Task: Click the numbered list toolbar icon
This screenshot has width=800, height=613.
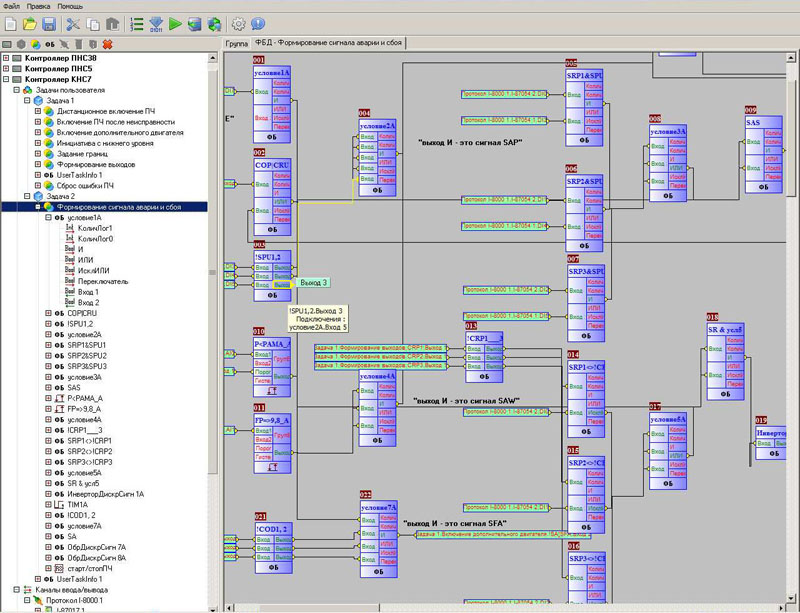Action: (x=137, y=24)
